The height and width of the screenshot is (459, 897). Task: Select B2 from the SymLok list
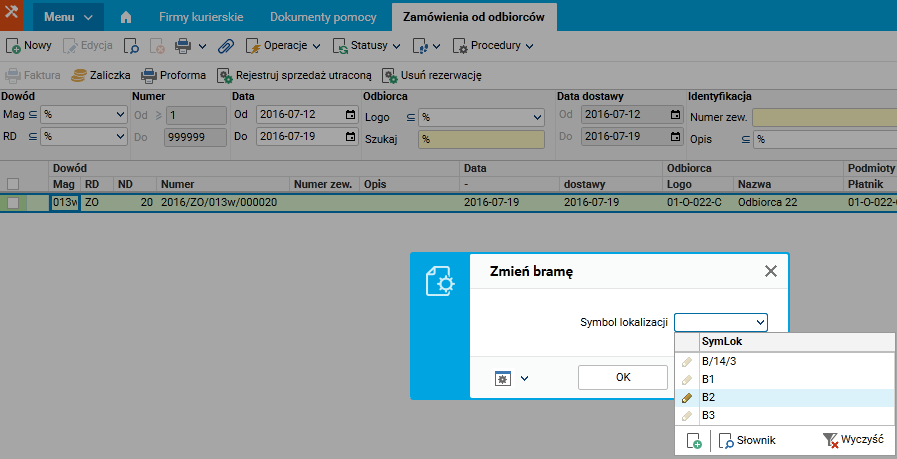click(797, 398)
